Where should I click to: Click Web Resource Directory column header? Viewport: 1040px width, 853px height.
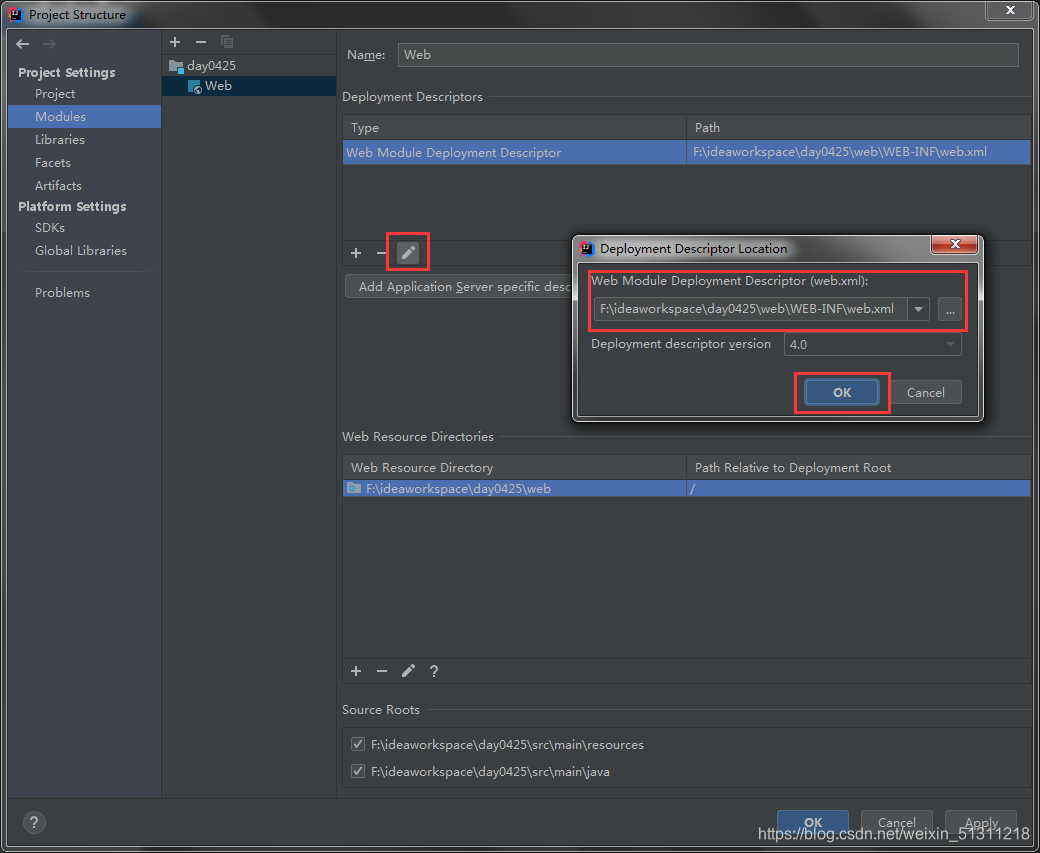514,468
